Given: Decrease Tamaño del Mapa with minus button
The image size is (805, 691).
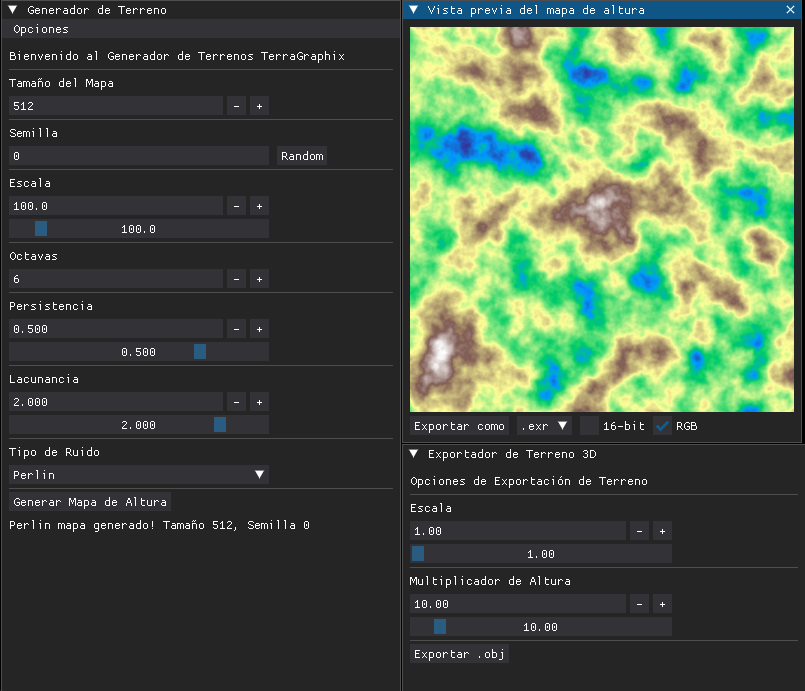Looking at the screenshot, I should pos(236,106).
